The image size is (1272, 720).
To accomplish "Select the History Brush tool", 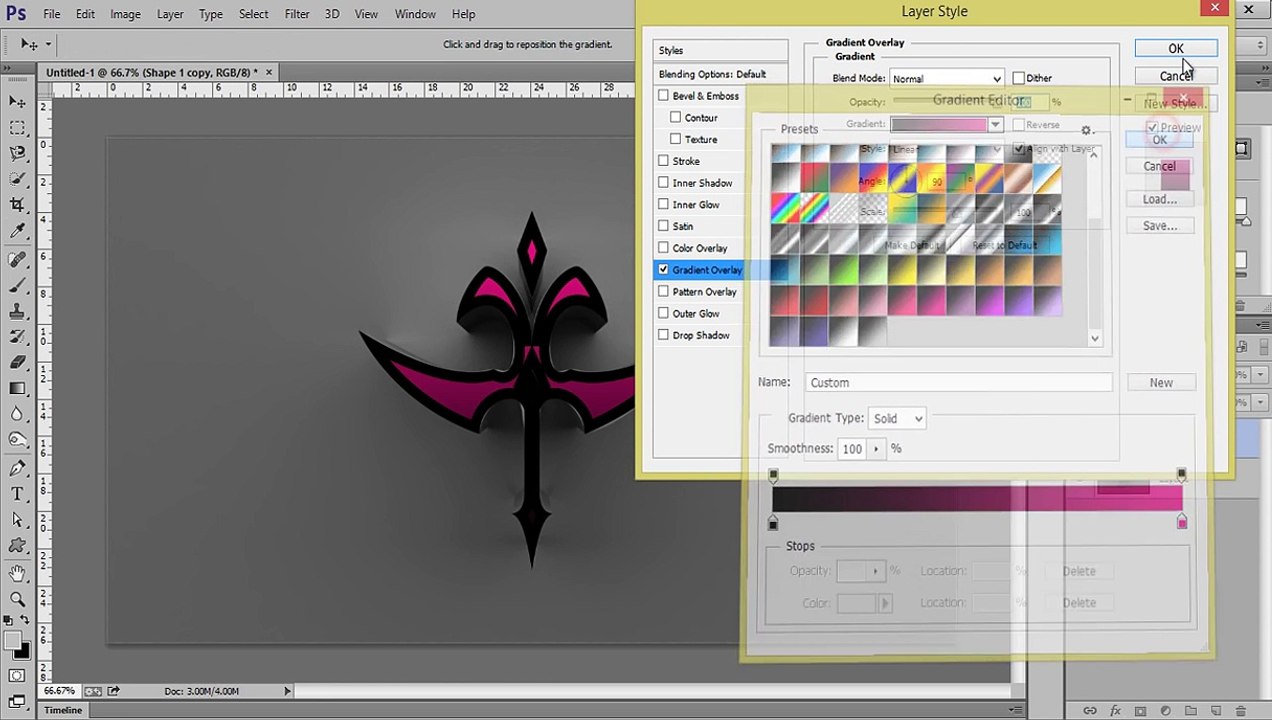I will pyautogui.click(x=18, y=337).
